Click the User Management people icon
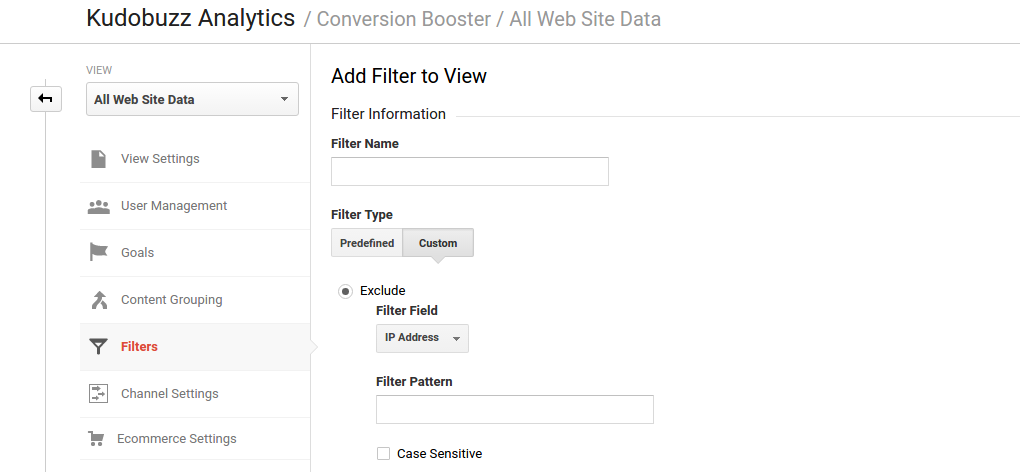Screen dimensions: 1020x472 coord(98,207)
